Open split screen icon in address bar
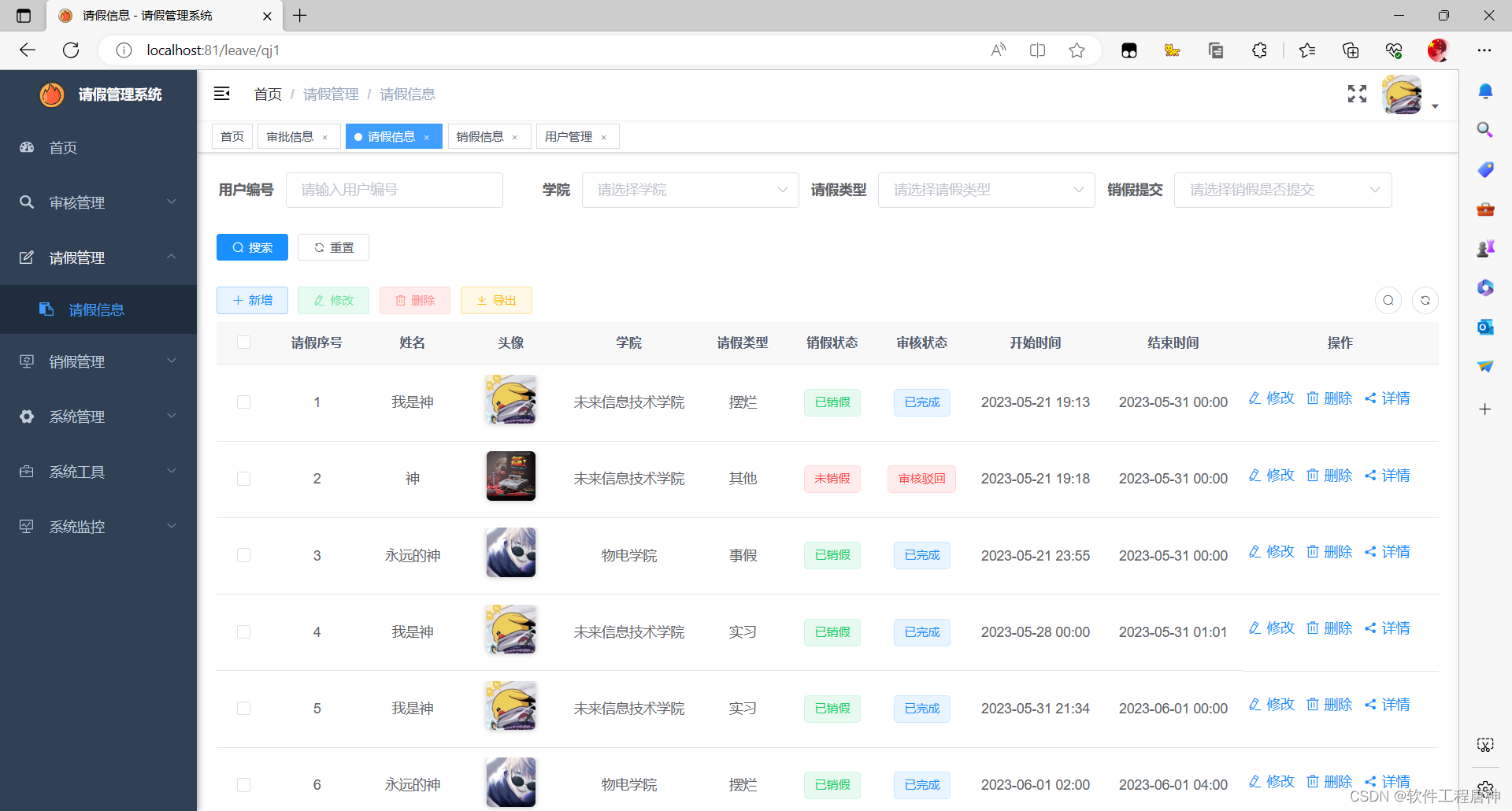1512x811 pixels. coord(1037,50)
